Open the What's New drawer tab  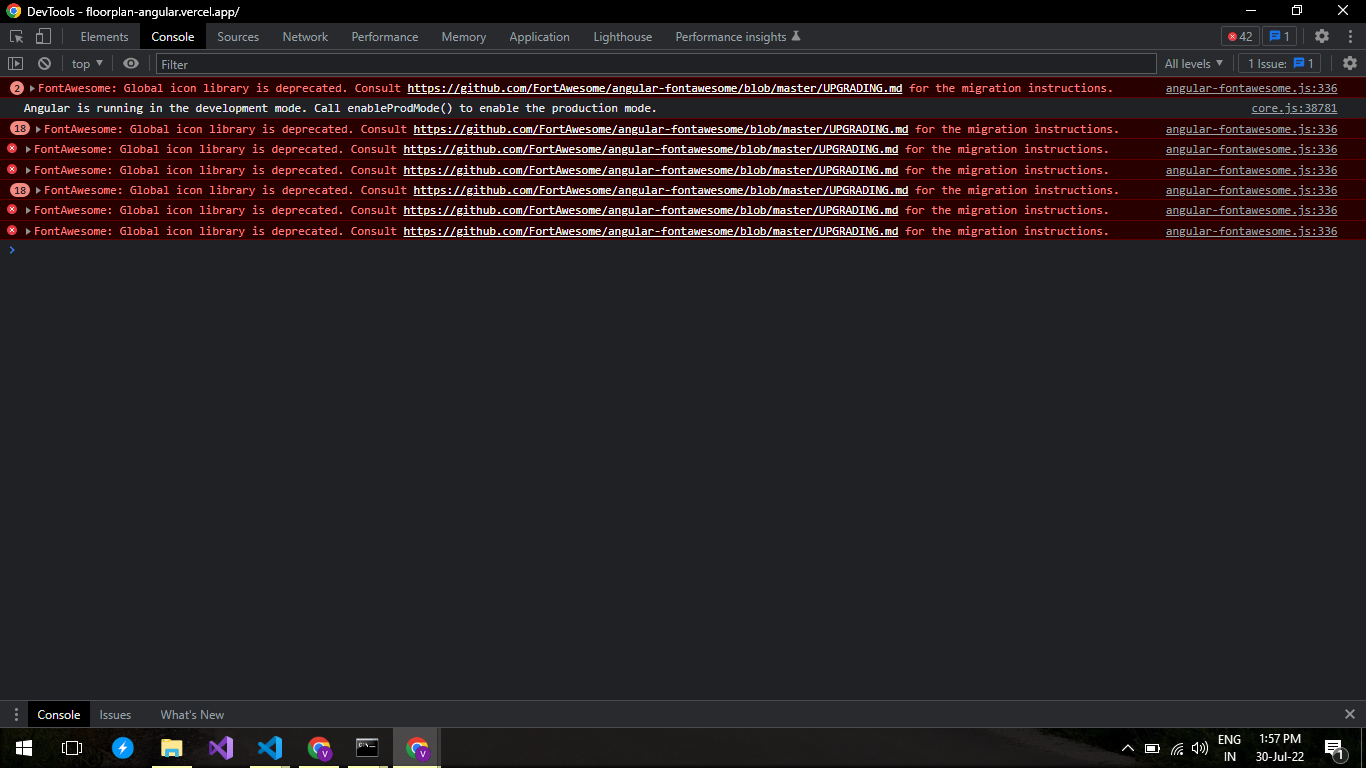(x=192, y=714)
